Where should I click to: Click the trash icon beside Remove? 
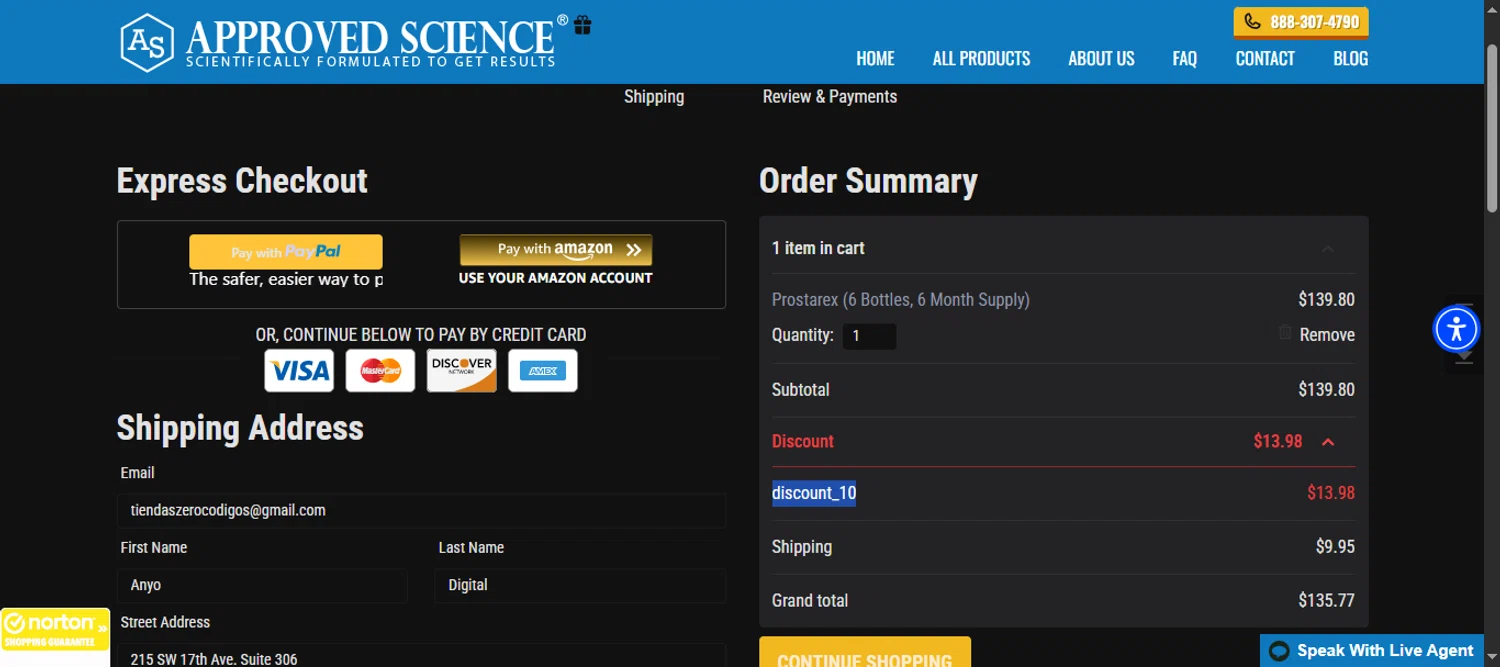[1285, 332]
